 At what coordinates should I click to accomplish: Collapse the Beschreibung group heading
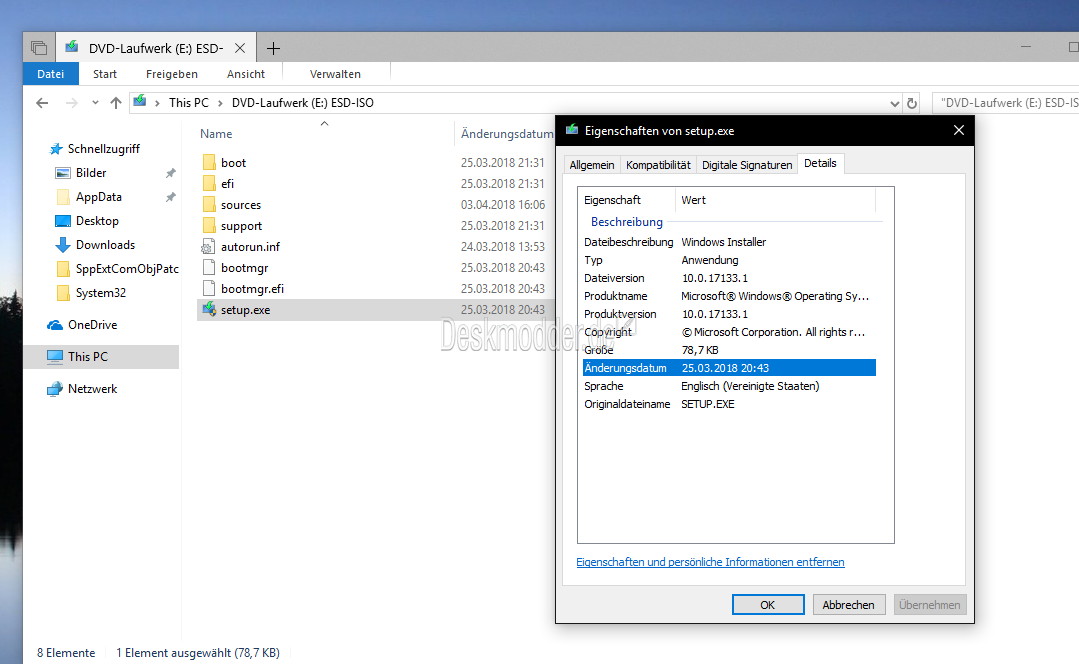(626, 222)
